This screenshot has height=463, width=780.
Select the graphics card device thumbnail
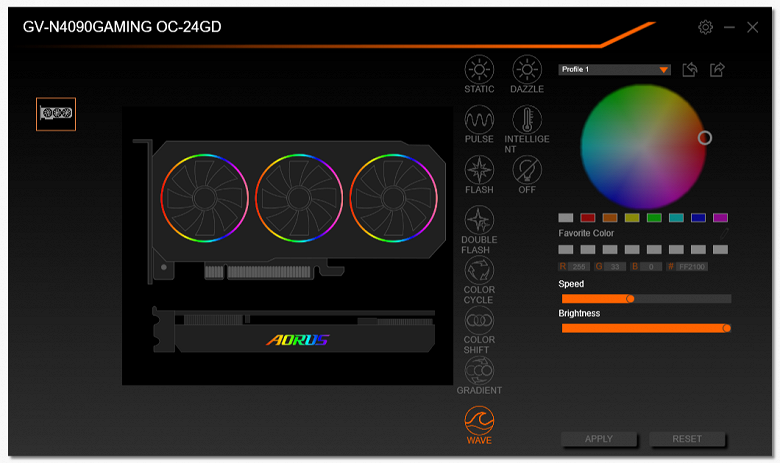point(56,114)
